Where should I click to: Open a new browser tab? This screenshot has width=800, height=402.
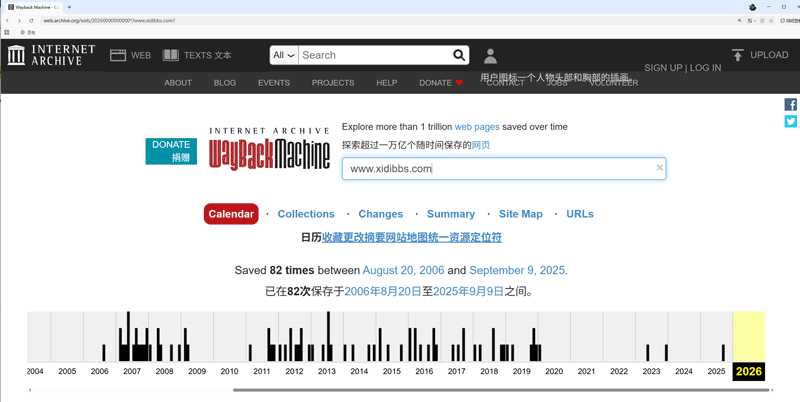69,7
